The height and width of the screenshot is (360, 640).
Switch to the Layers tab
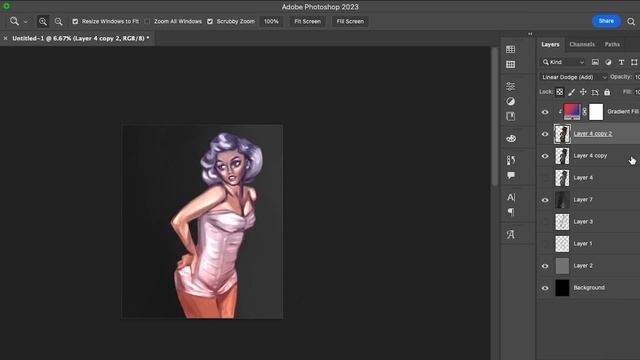coord(550,44)
